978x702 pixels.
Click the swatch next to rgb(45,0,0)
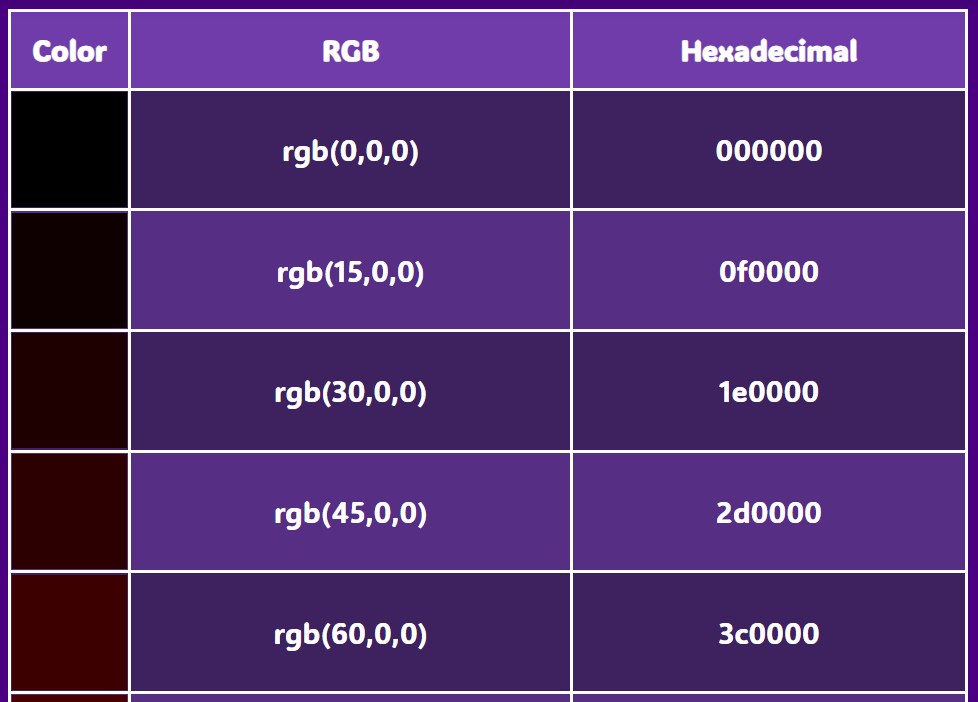click(x=69, y=512)
